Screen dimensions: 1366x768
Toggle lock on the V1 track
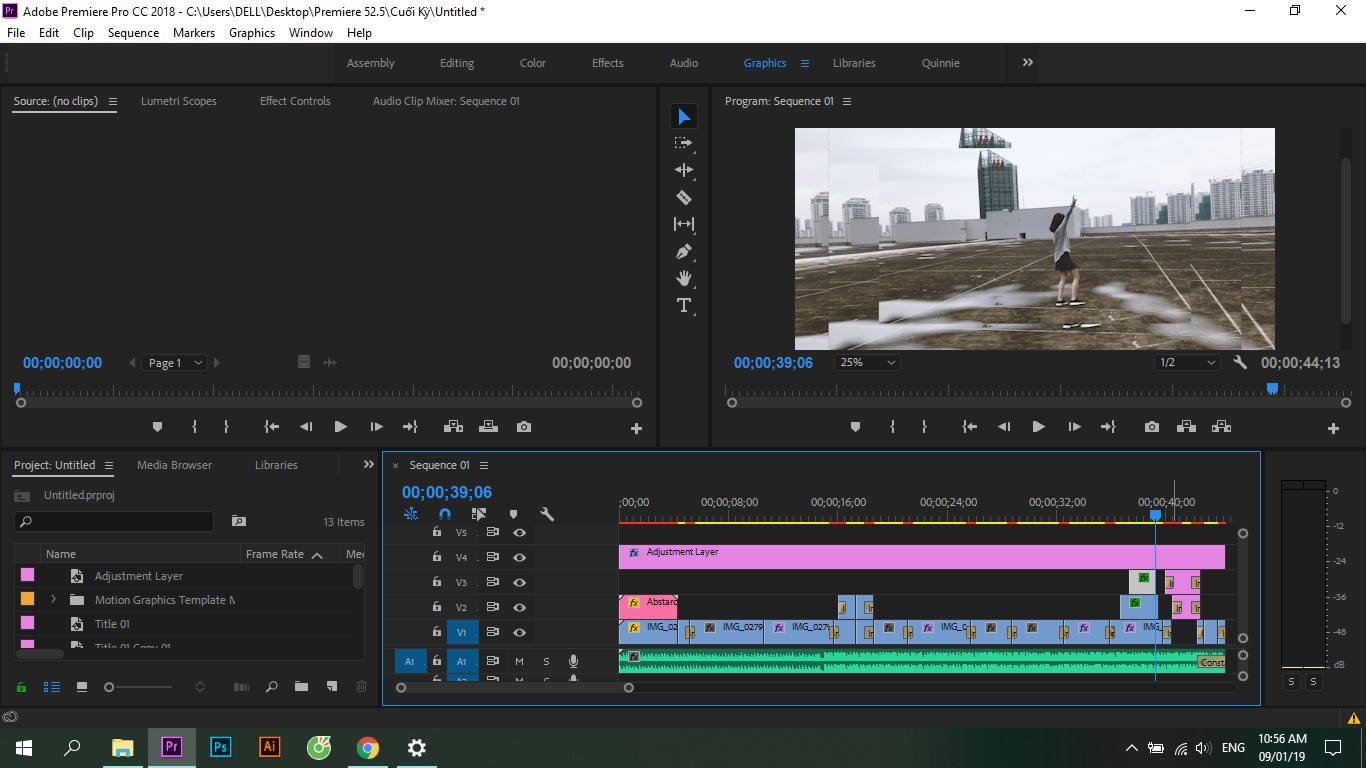click(x=436, y=632)
